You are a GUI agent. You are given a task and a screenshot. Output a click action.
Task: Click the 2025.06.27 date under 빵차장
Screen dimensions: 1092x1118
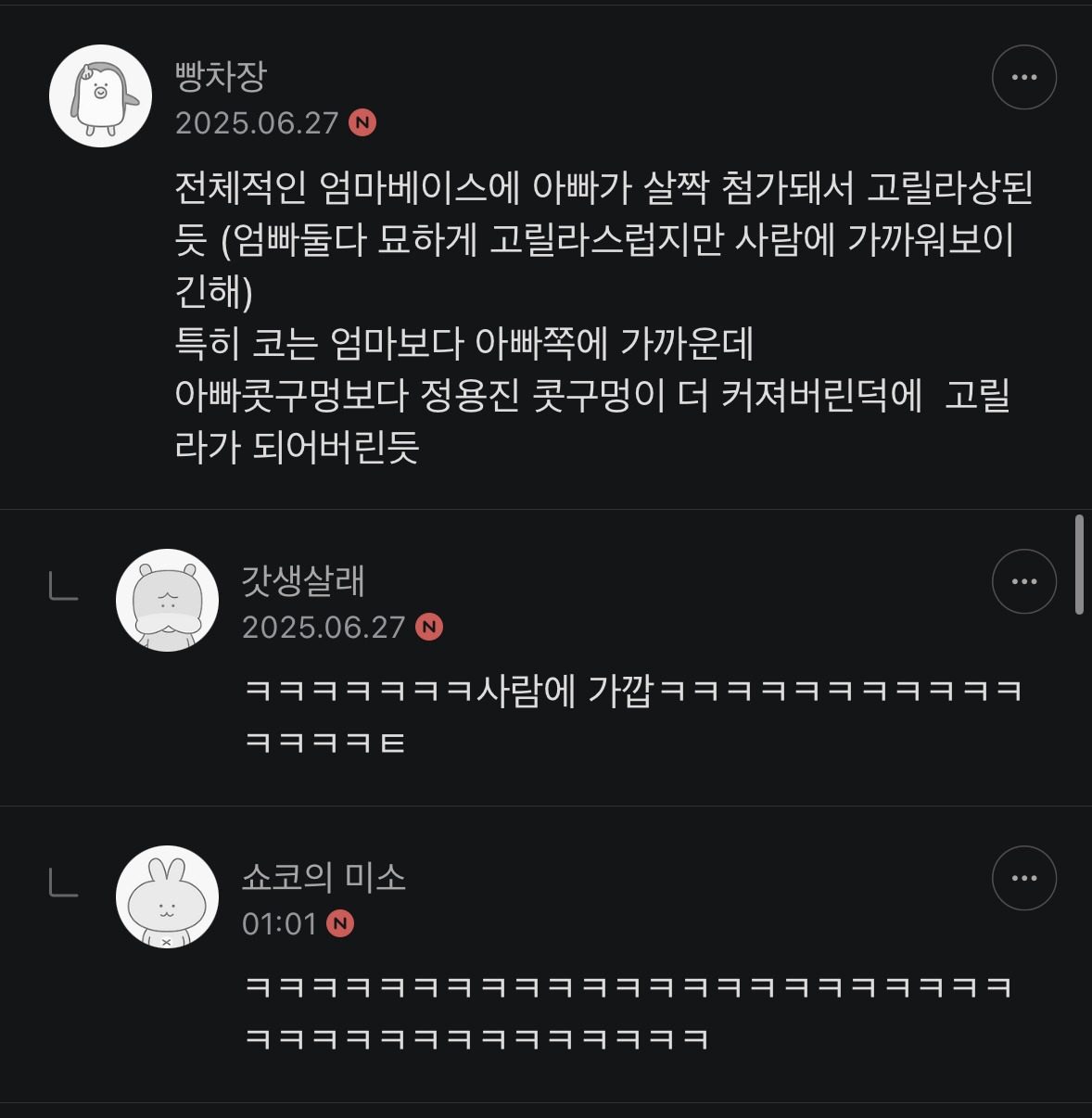(257, 123)
